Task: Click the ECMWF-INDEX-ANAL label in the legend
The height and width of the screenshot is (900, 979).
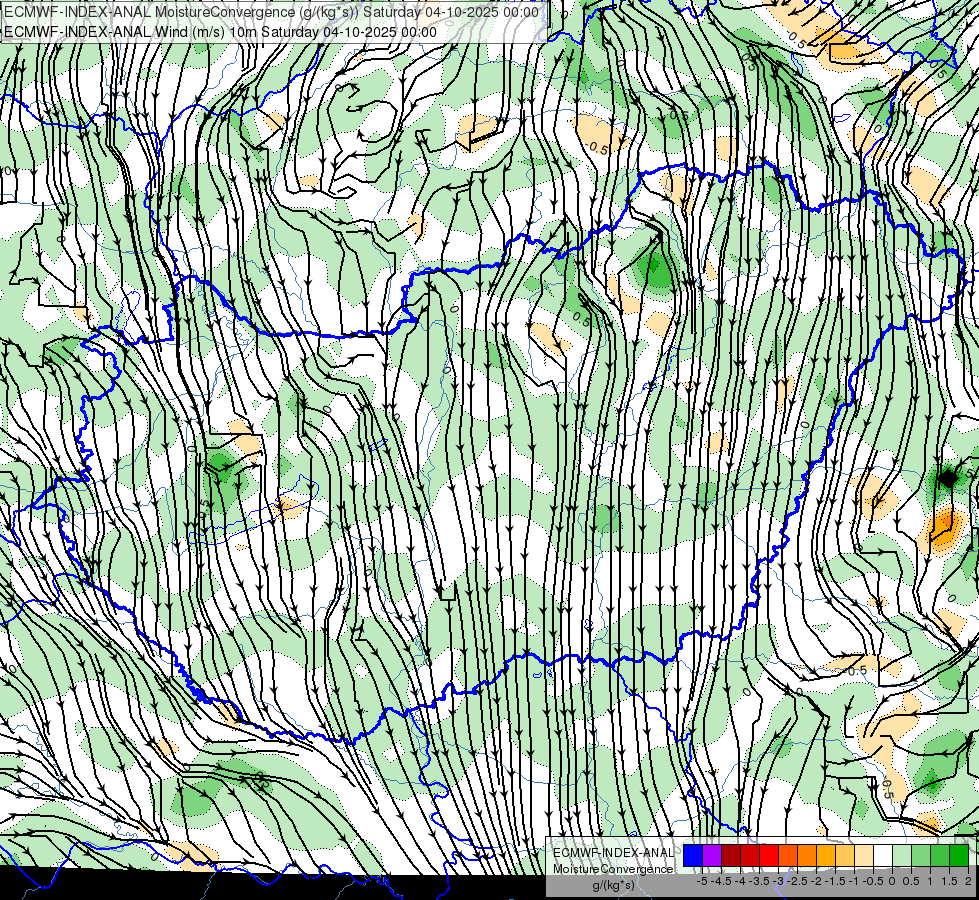Action: coord(613,853)
